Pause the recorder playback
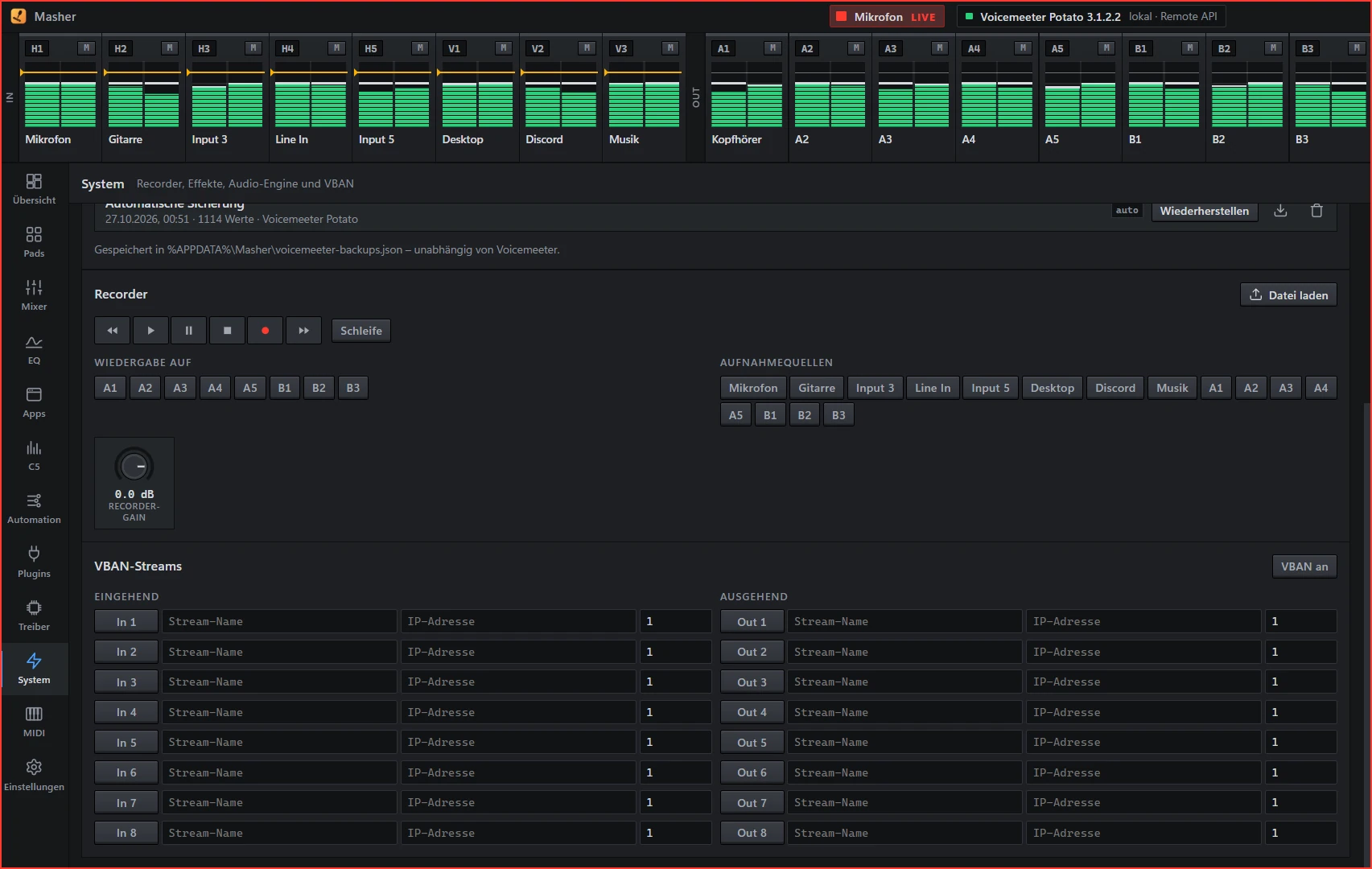 tap(188, 331)
